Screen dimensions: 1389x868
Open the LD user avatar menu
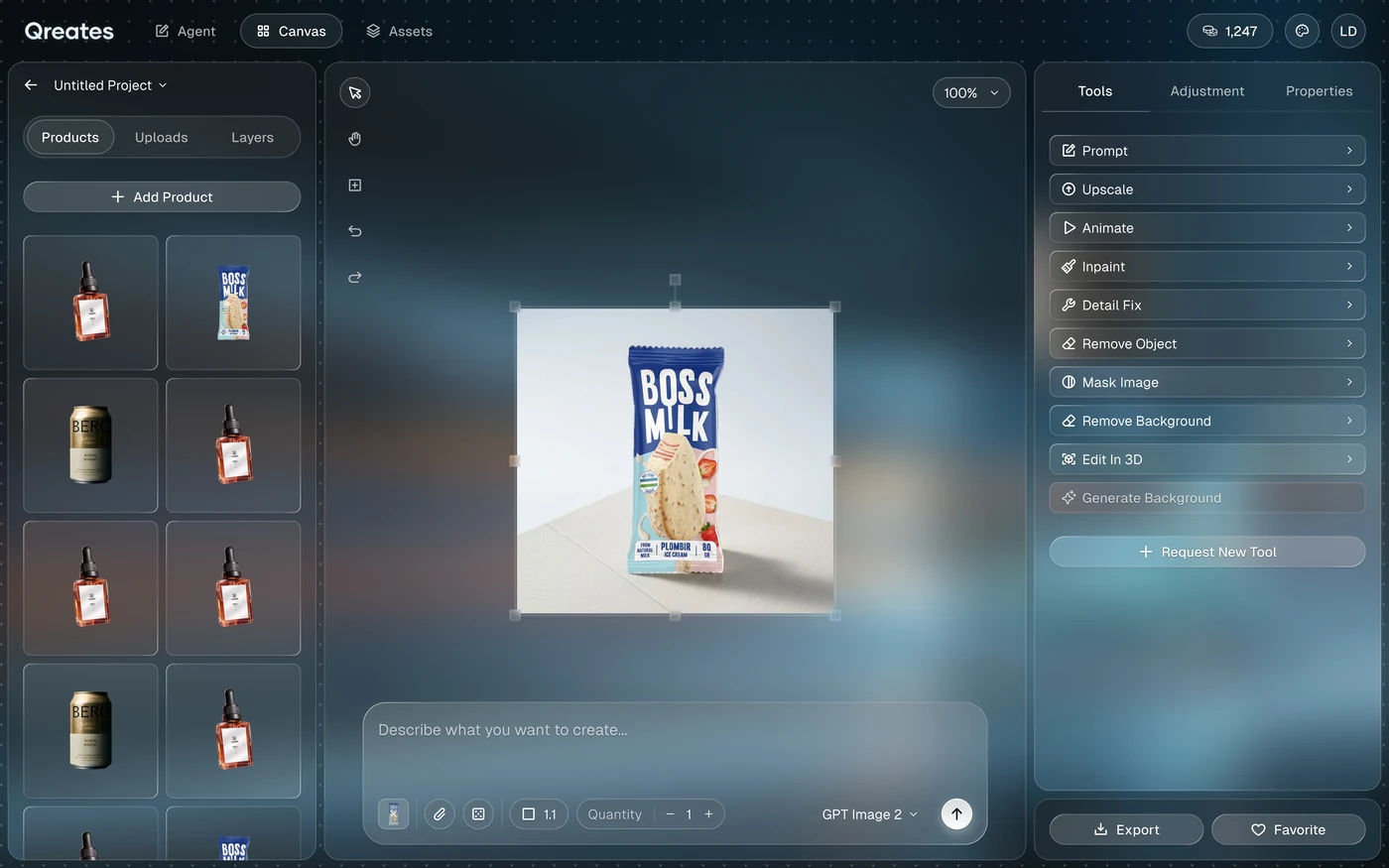click(1348, 31)
